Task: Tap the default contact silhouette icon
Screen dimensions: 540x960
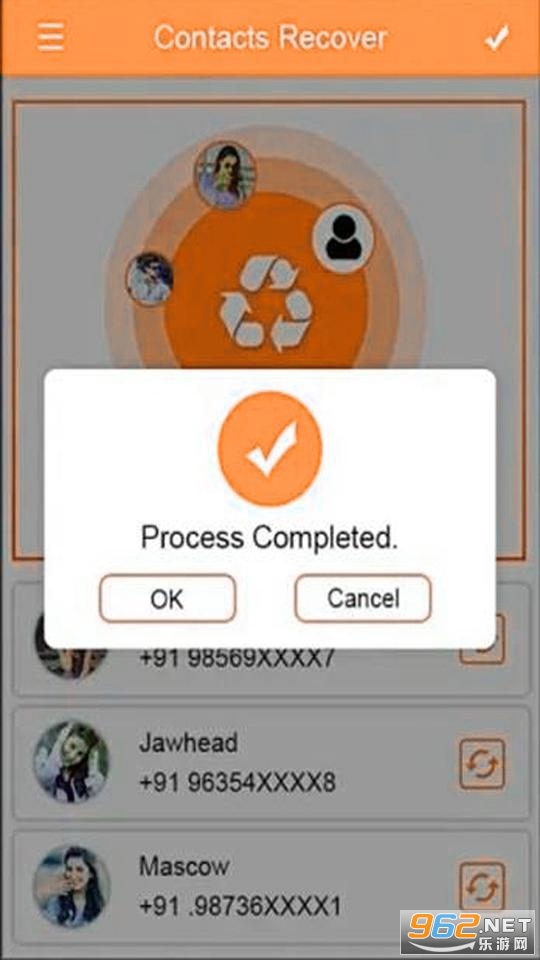Action: [343, 238]
